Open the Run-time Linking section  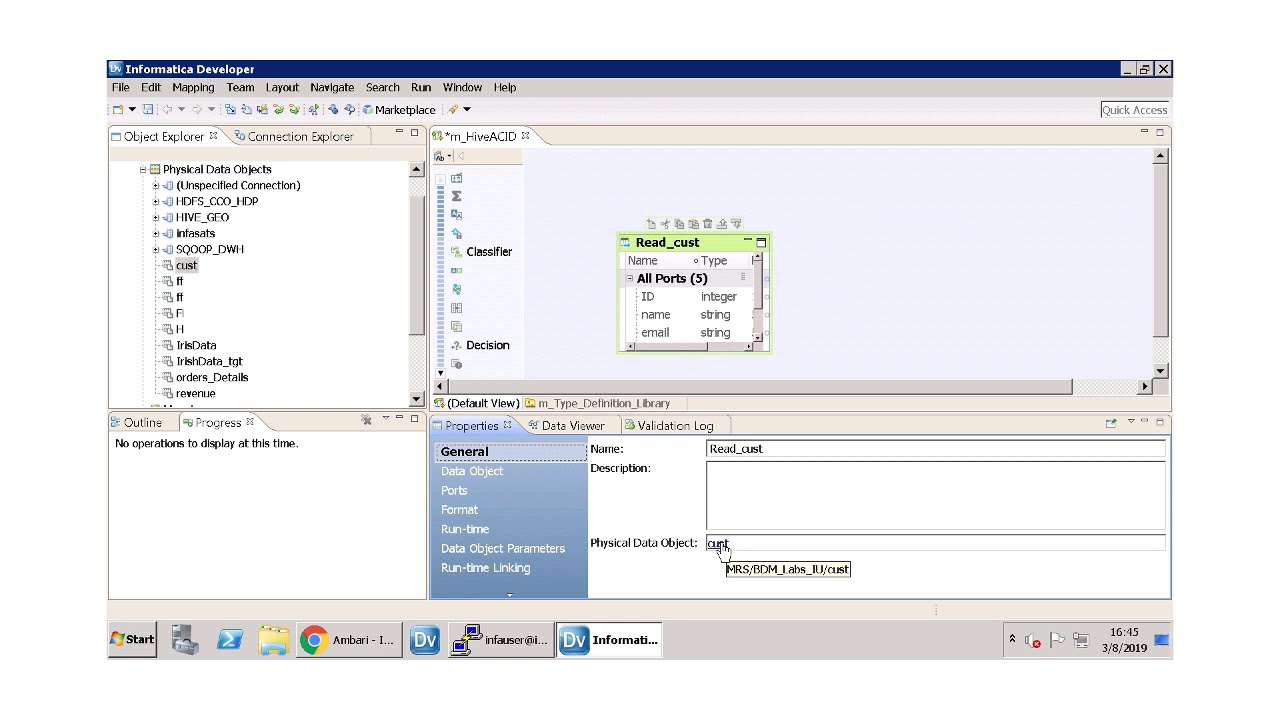[x=486, y=568]
